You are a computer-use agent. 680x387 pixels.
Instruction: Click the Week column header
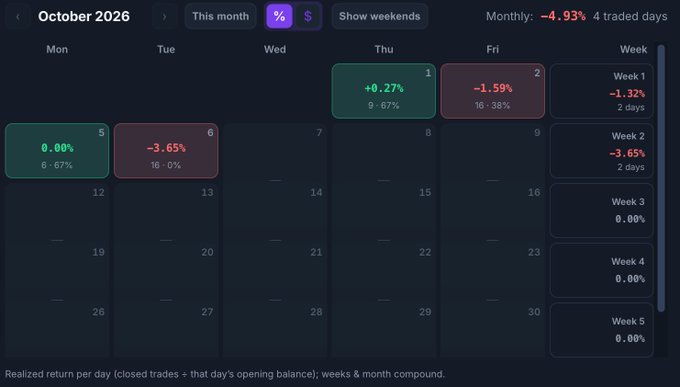click(634, 49)
